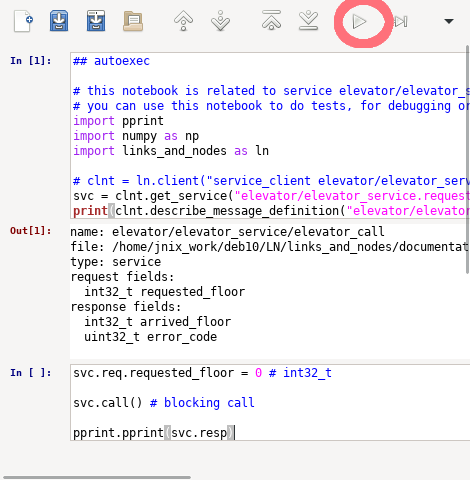Insert cell above with up-arrow icon
Screen dimensions: 470x480
point(183,21)
